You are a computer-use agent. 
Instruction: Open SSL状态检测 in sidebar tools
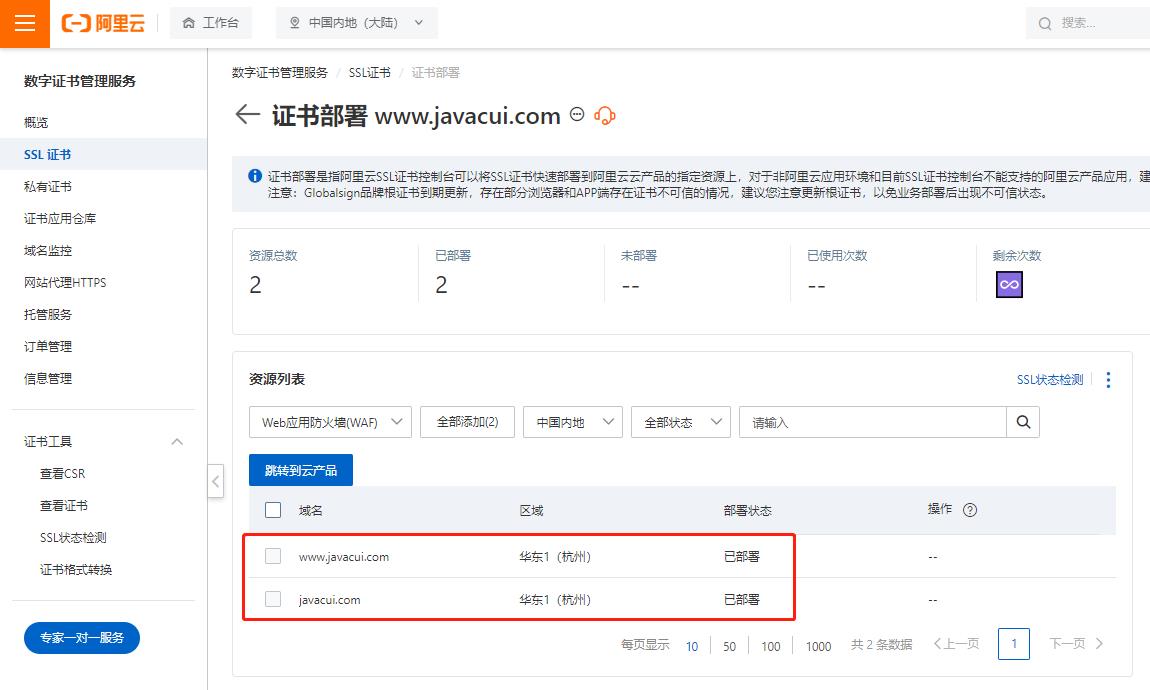point(73,537)
